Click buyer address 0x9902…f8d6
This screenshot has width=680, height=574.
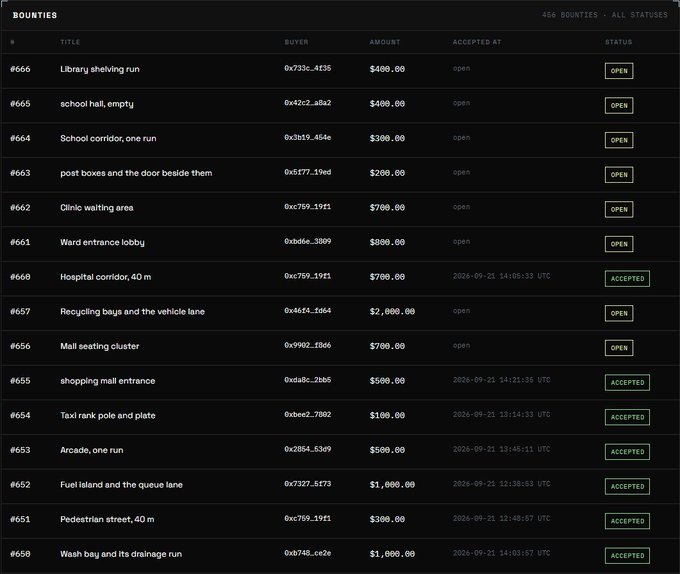click(307, 345)
